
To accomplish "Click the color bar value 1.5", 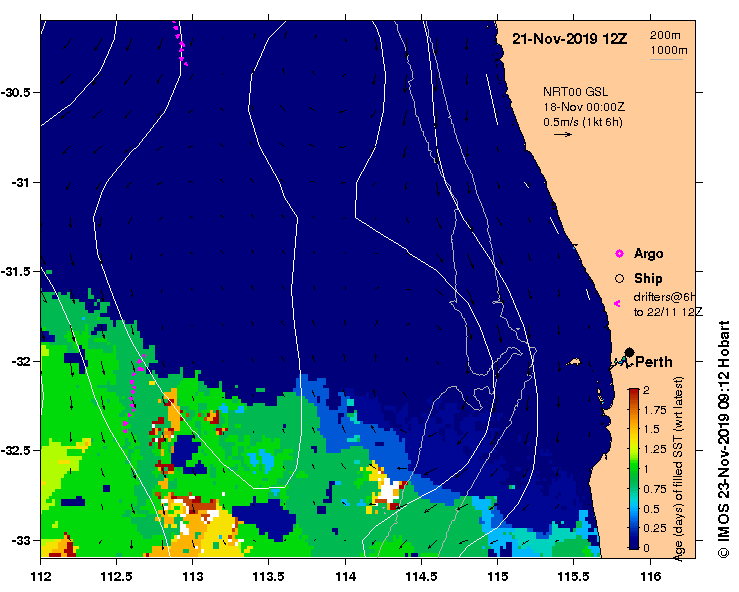I will tap(651, 429).
